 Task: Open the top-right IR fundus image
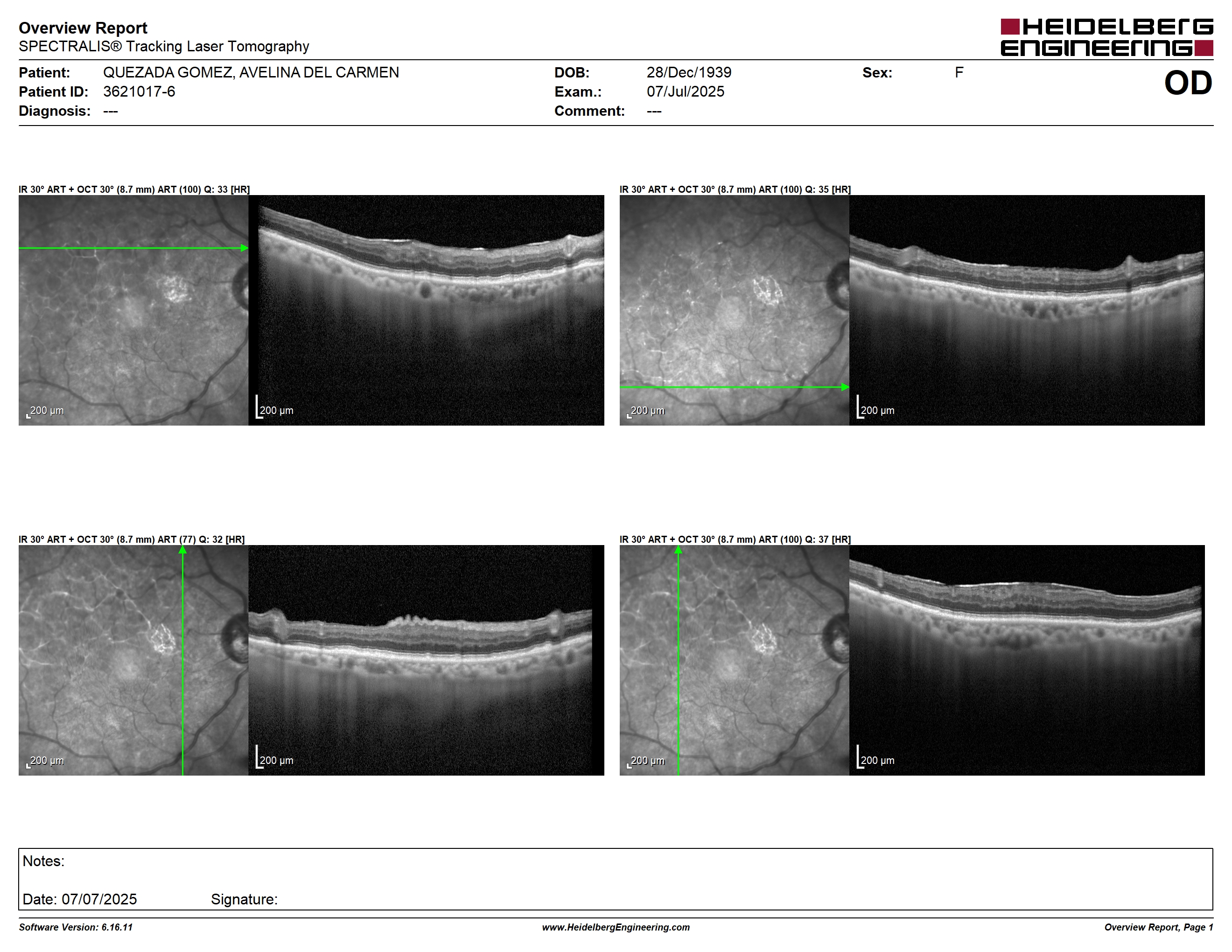(x=735, y=310)
